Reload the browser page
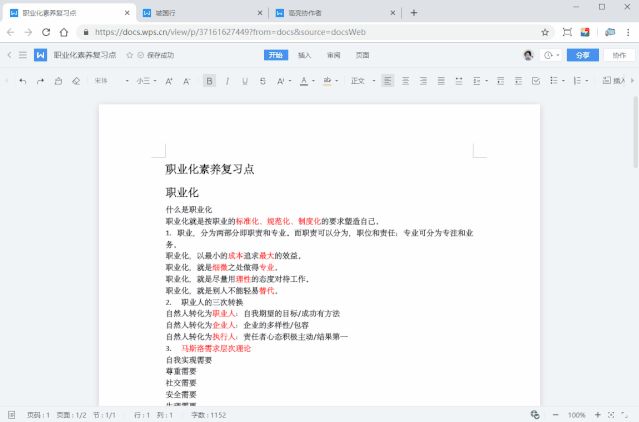Image resolution: width=639 pixels, height=422 pixels. click(46, 32)
